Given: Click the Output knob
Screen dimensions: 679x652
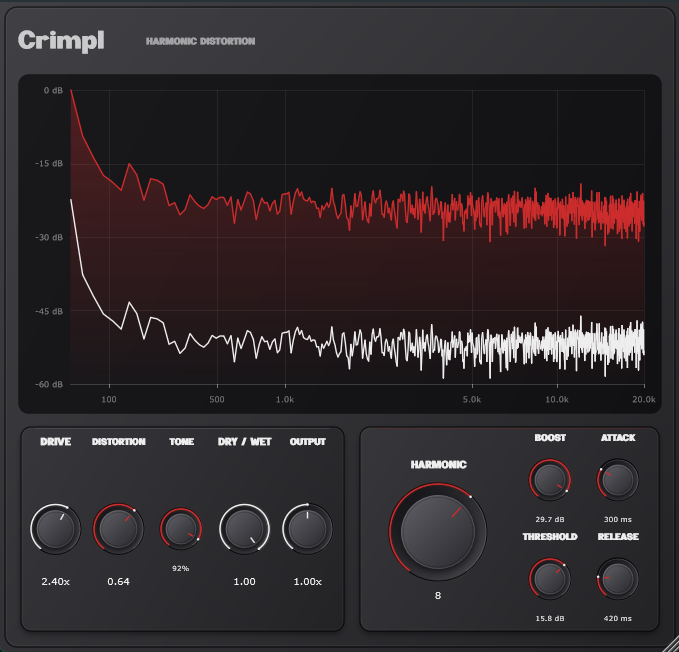Looking at the screenshot, I should [307, 529].
